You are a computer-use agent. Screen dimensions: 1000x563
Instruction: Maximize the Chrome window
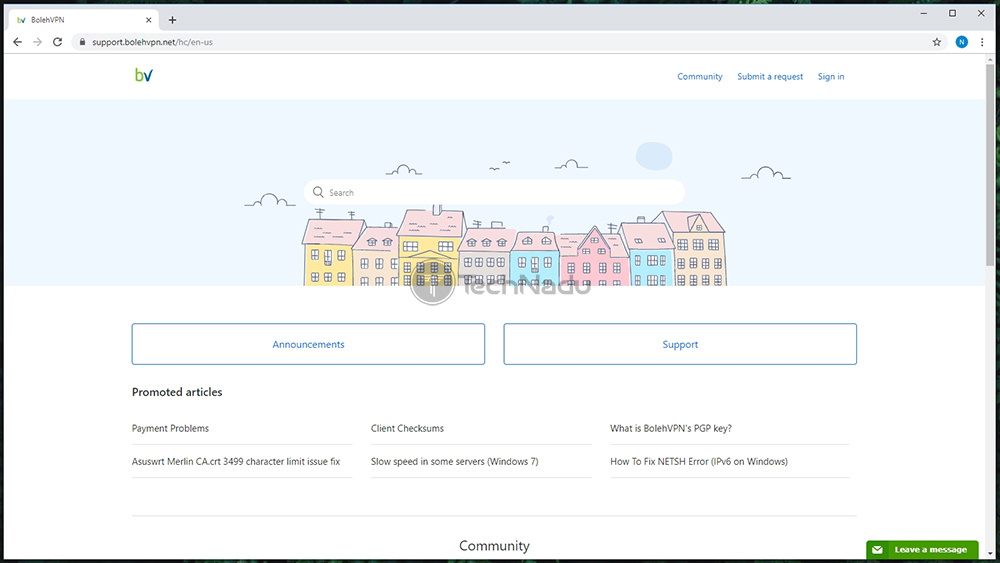coord(952,13)
